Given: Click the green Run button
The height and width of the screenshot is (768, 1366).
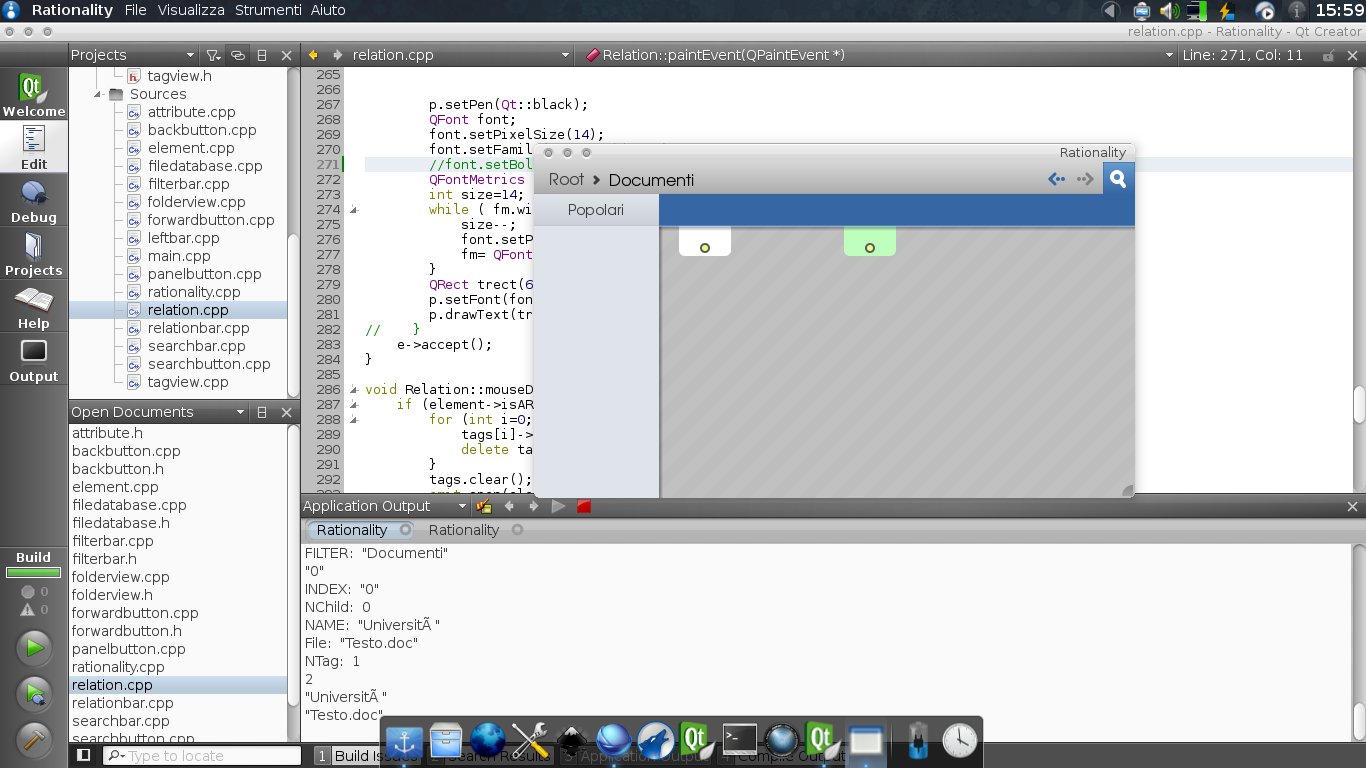Looking at the screenshot, I should [34, 648].
